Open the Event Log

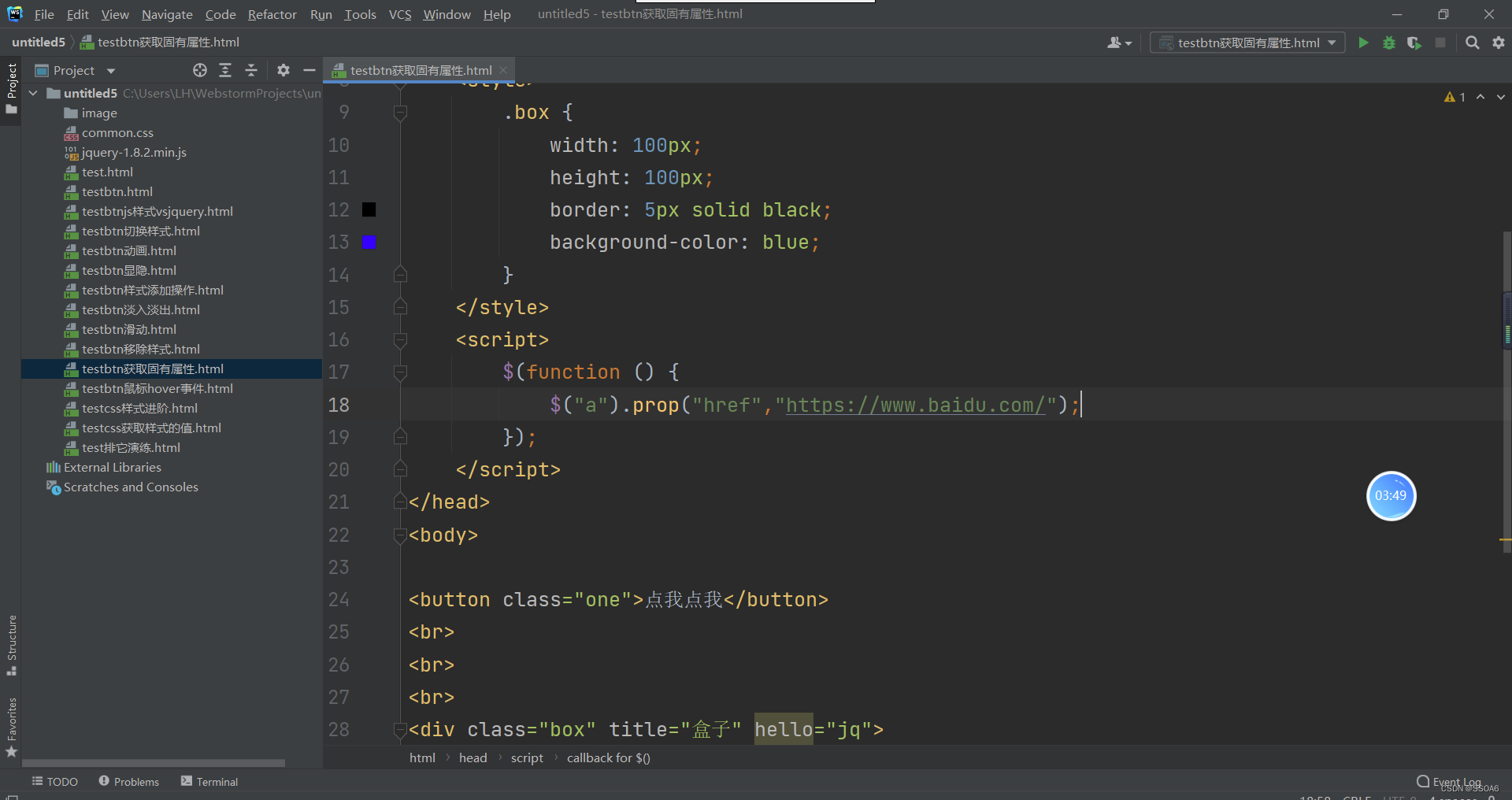(1449, 782)
